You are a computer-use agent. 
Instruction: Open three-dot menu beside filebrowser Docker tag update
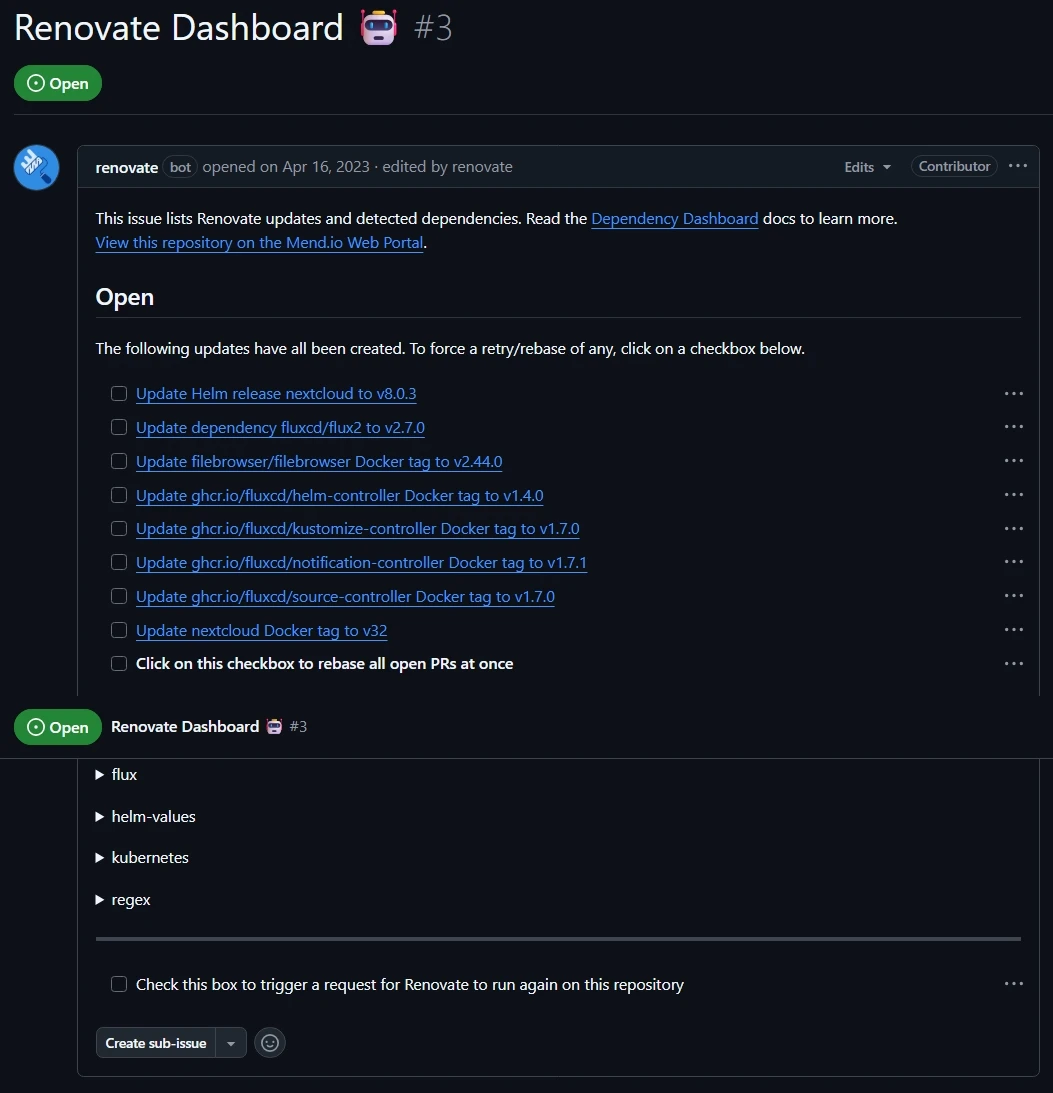tap(1014, 461)
